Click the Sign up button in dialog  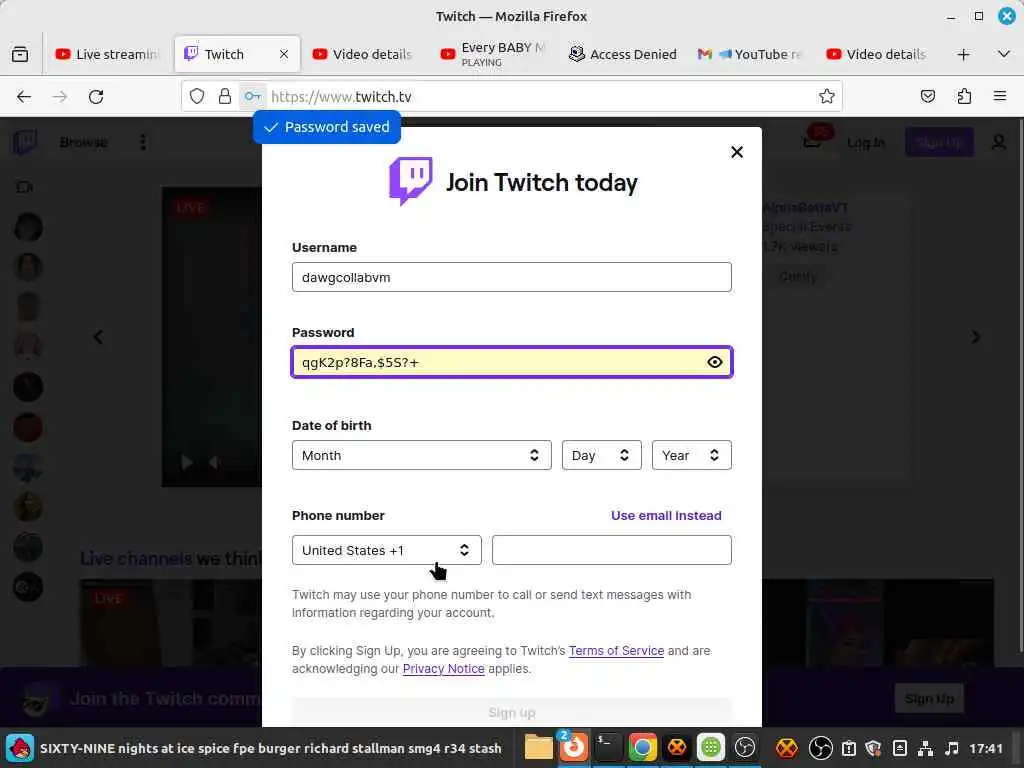click(511, 712)
